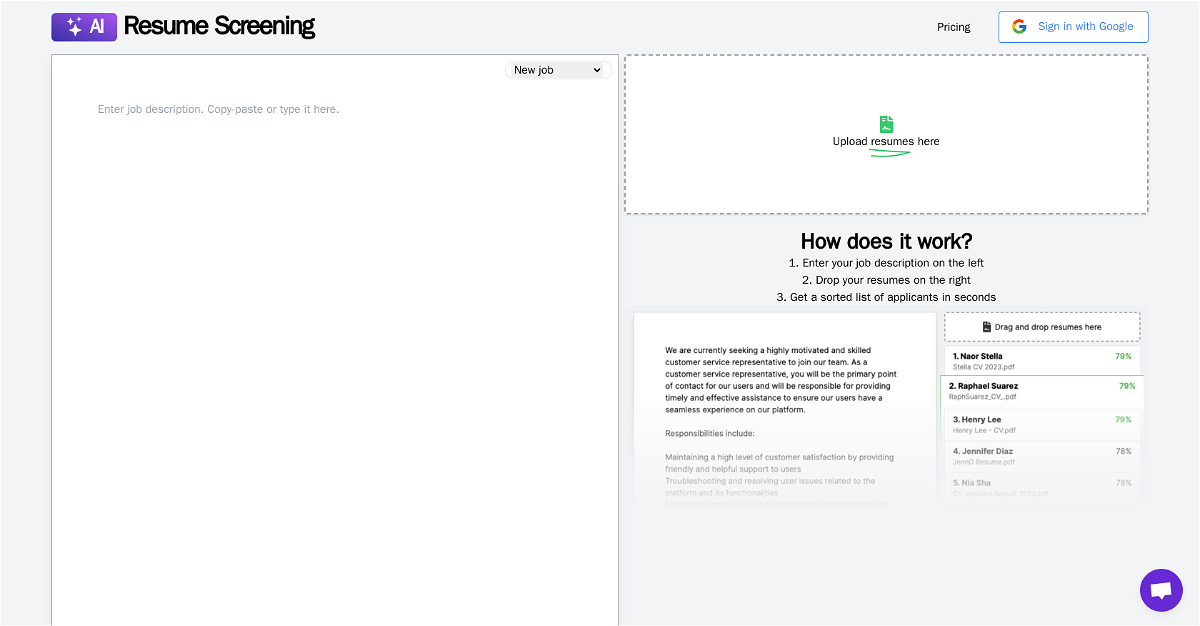Click the green resume file upload icon
This screenshot has height=626, width=1200.
tap(886, 124)
